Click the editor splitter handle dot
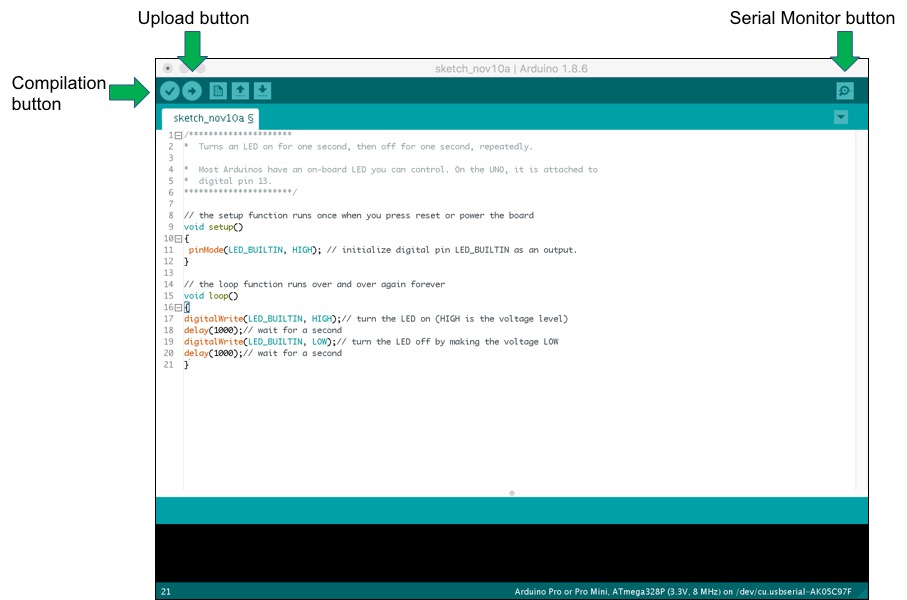Viewport: 907px width, 600px height. 512,493
